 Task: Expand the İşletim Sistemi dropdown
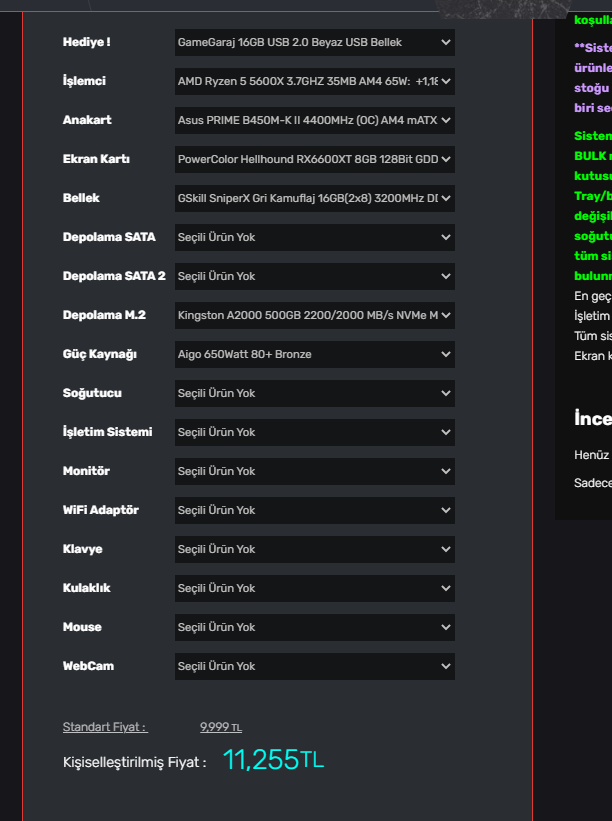click(315, 432)
